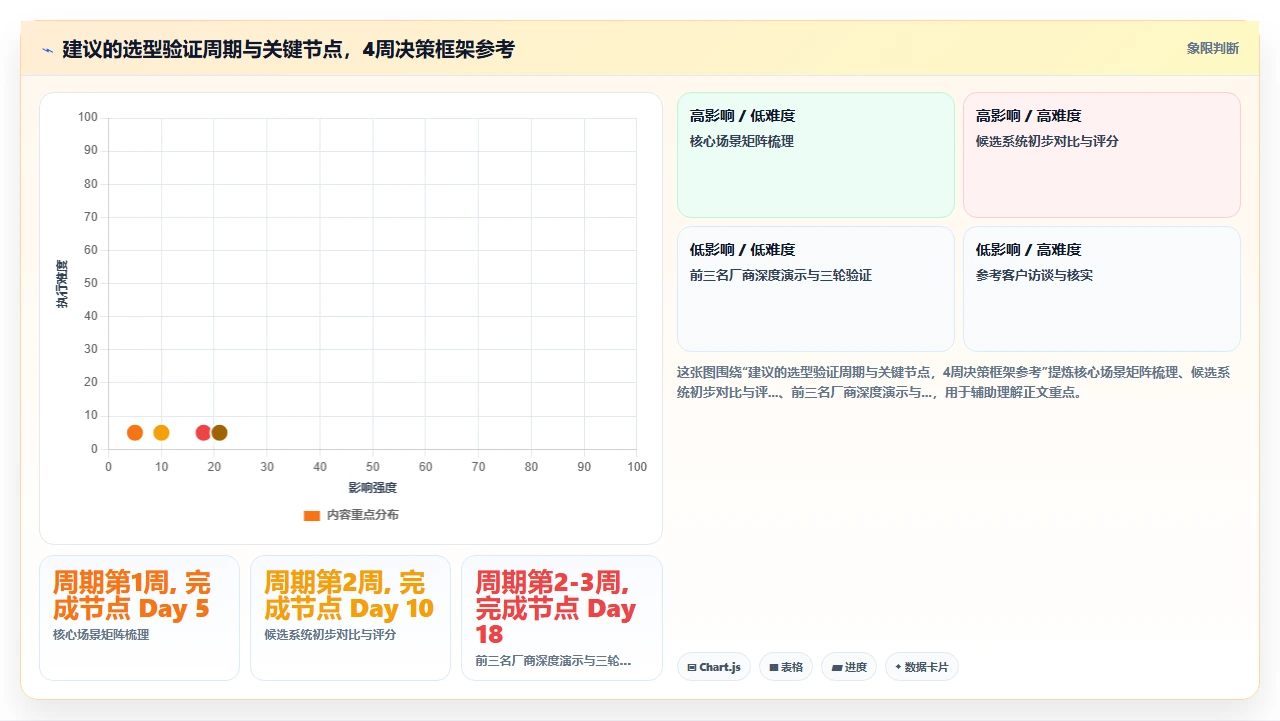The image size is (1280, 721).
Task: Select the 周期第1周 Day 5 data card
Action: (139, 618)
